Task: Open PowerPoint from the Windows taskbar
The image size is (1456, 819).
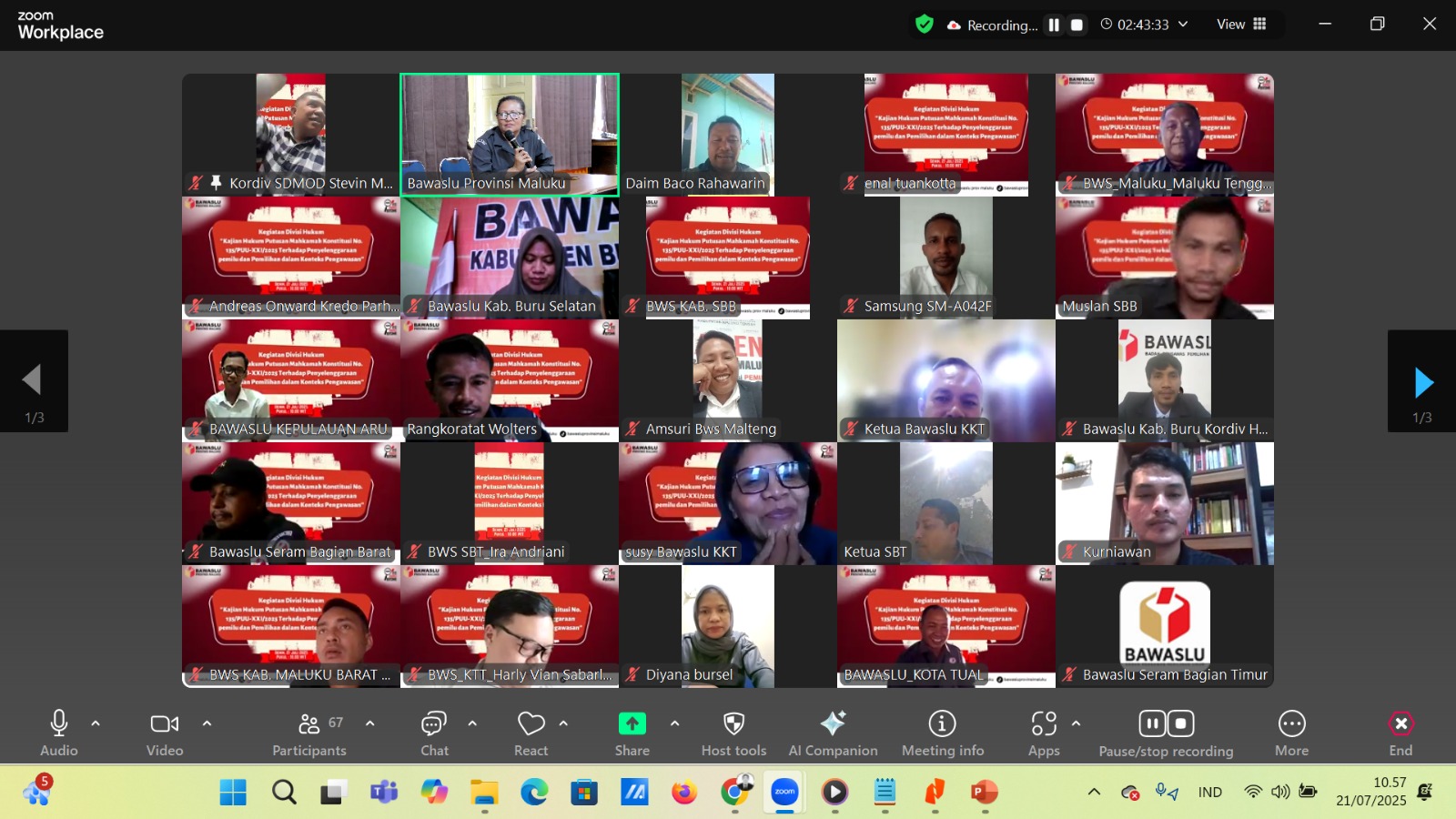Action: 985,793
